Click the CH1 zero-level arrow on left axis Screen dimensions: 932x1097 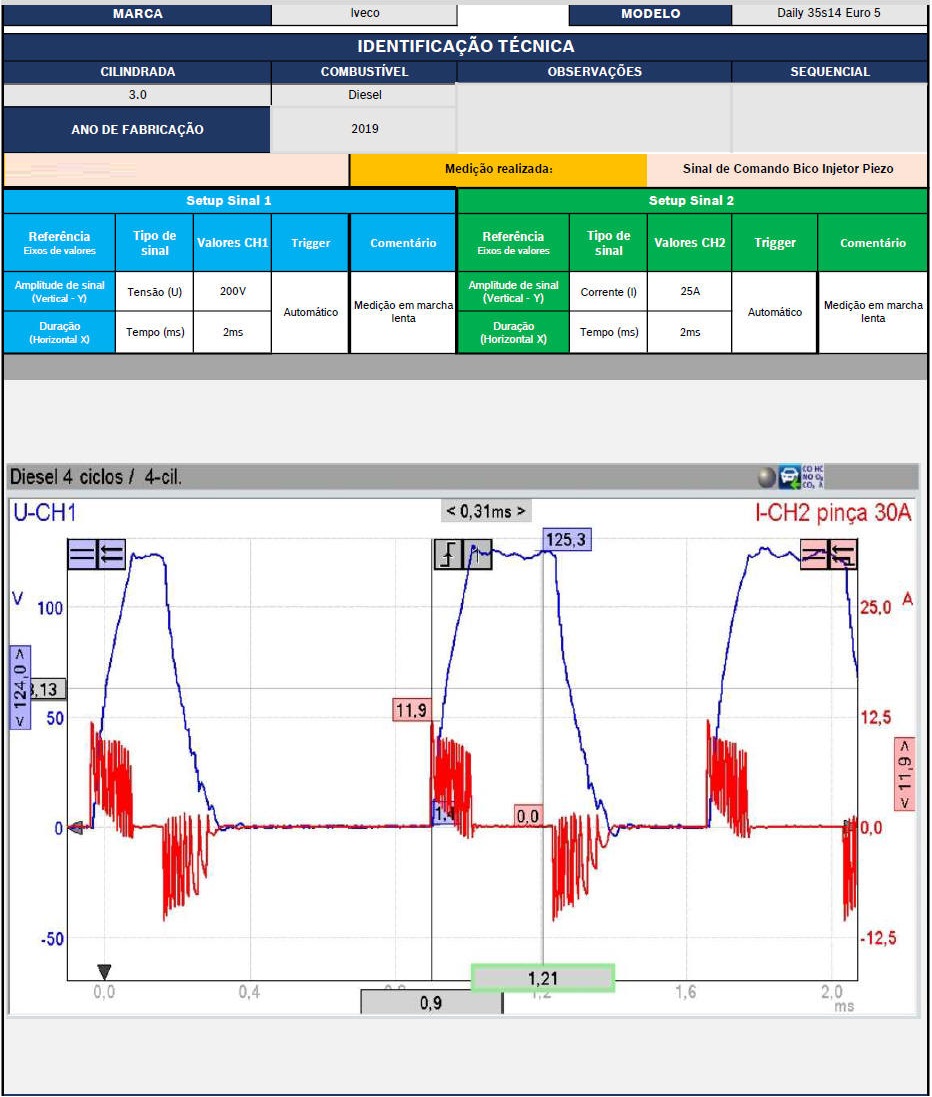pyautogui.click(x=74, y=827)
